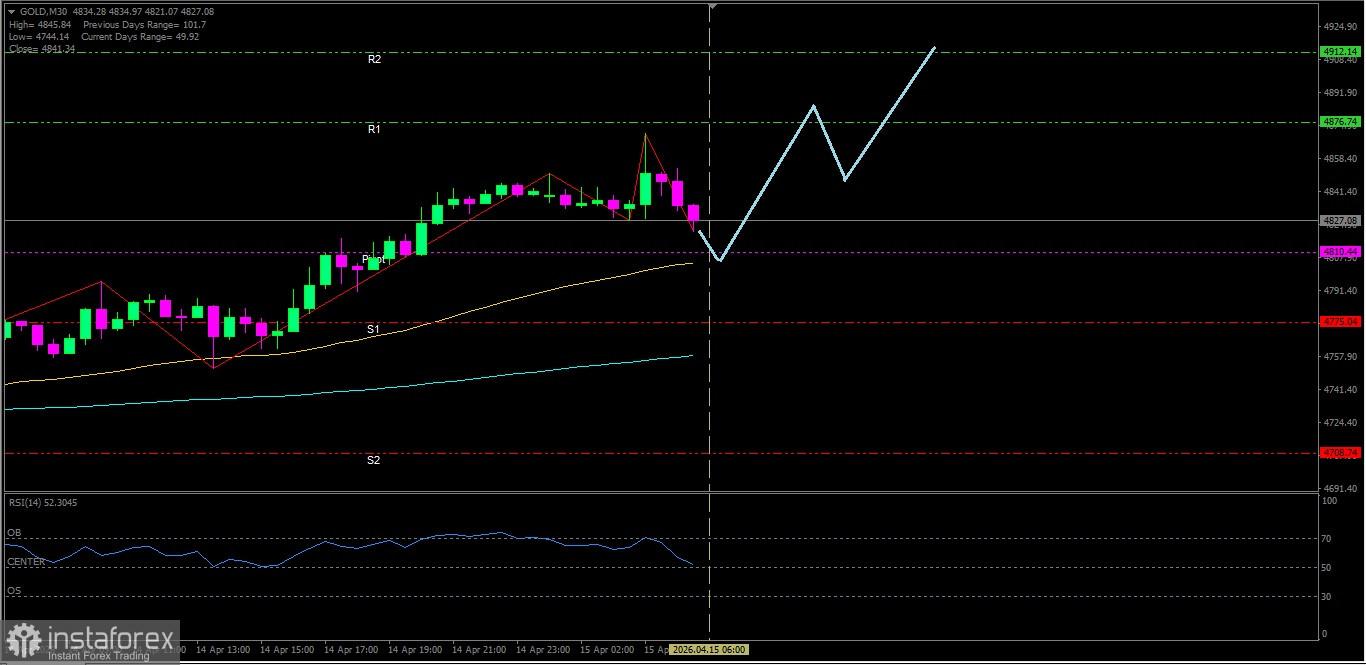Click the chart shift triangle marker at top
Viewport: 1366px width, 665px height.
712,6
